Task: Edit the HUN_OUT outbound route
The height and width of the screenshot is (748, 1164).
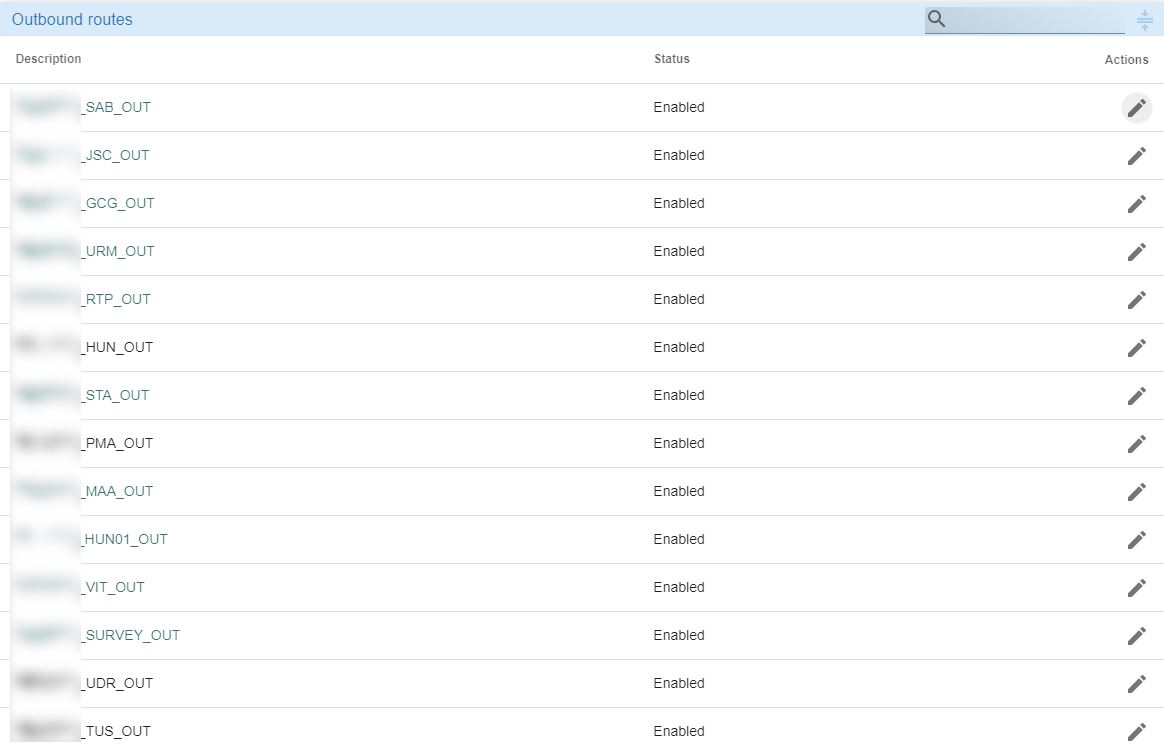Action: (1137, 347)
